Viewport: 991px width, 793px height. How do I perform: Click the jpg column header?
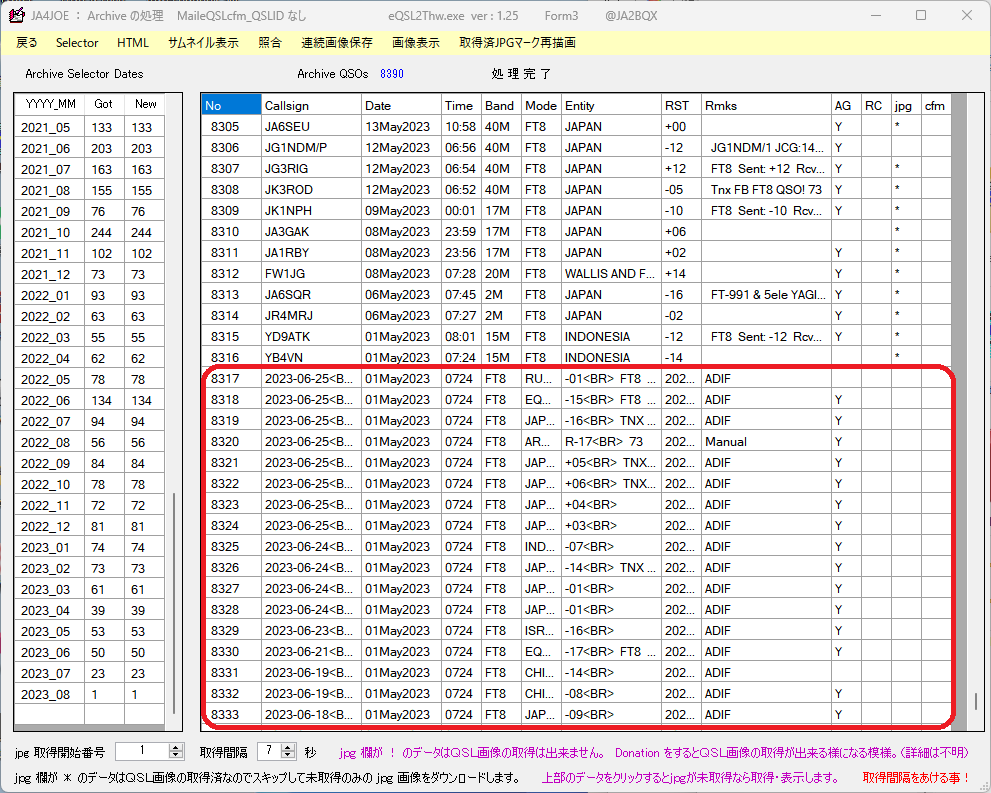pos(906,106)
